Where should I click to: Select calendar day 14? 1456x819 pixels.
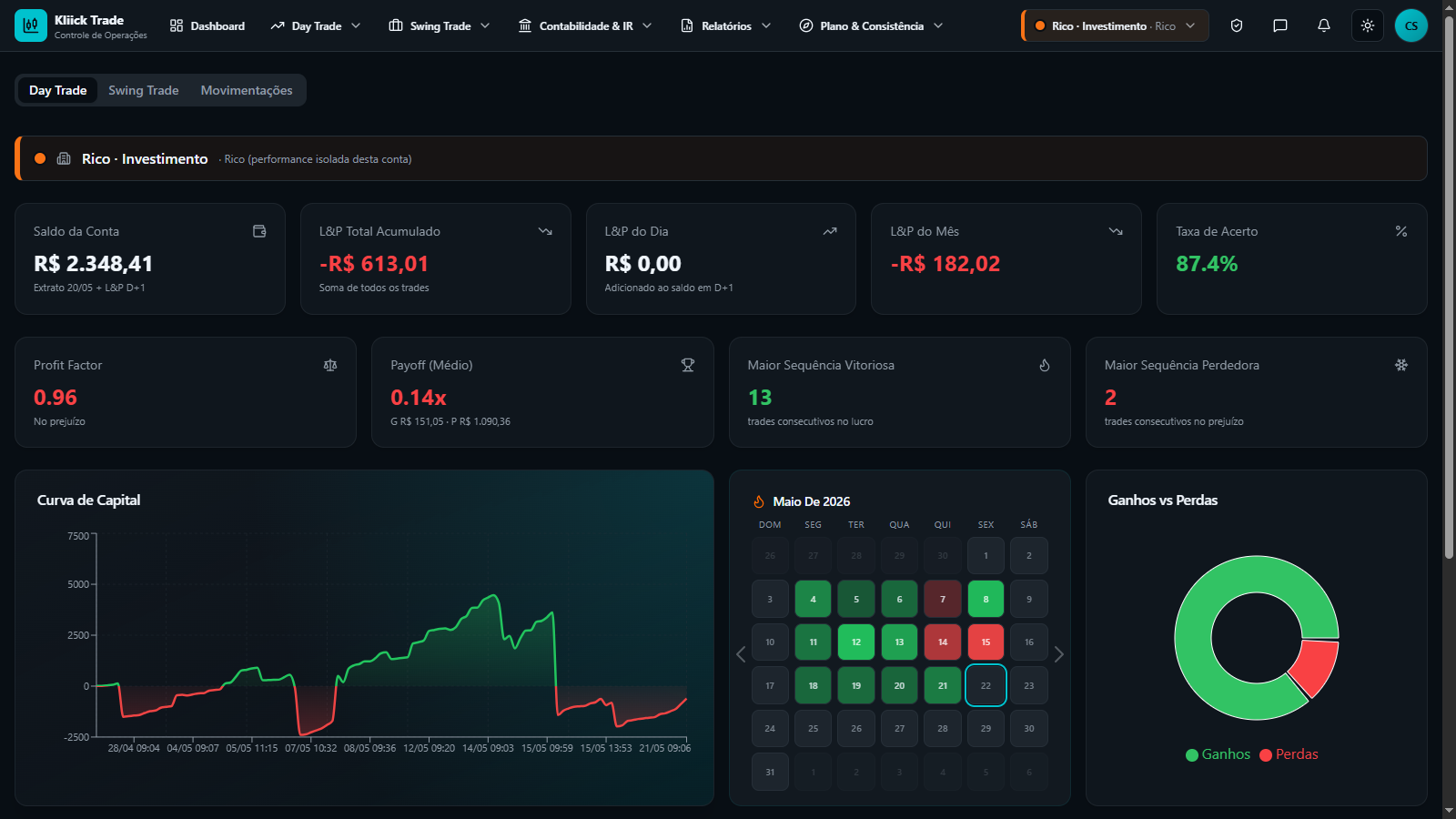coord(943,642)
